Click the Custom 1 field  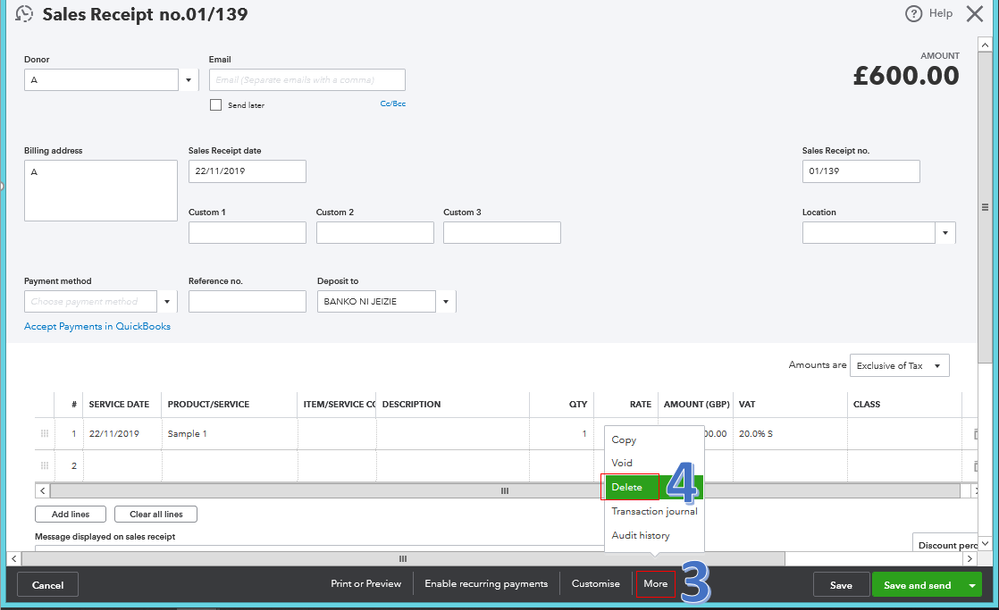[x=247, y=233]
